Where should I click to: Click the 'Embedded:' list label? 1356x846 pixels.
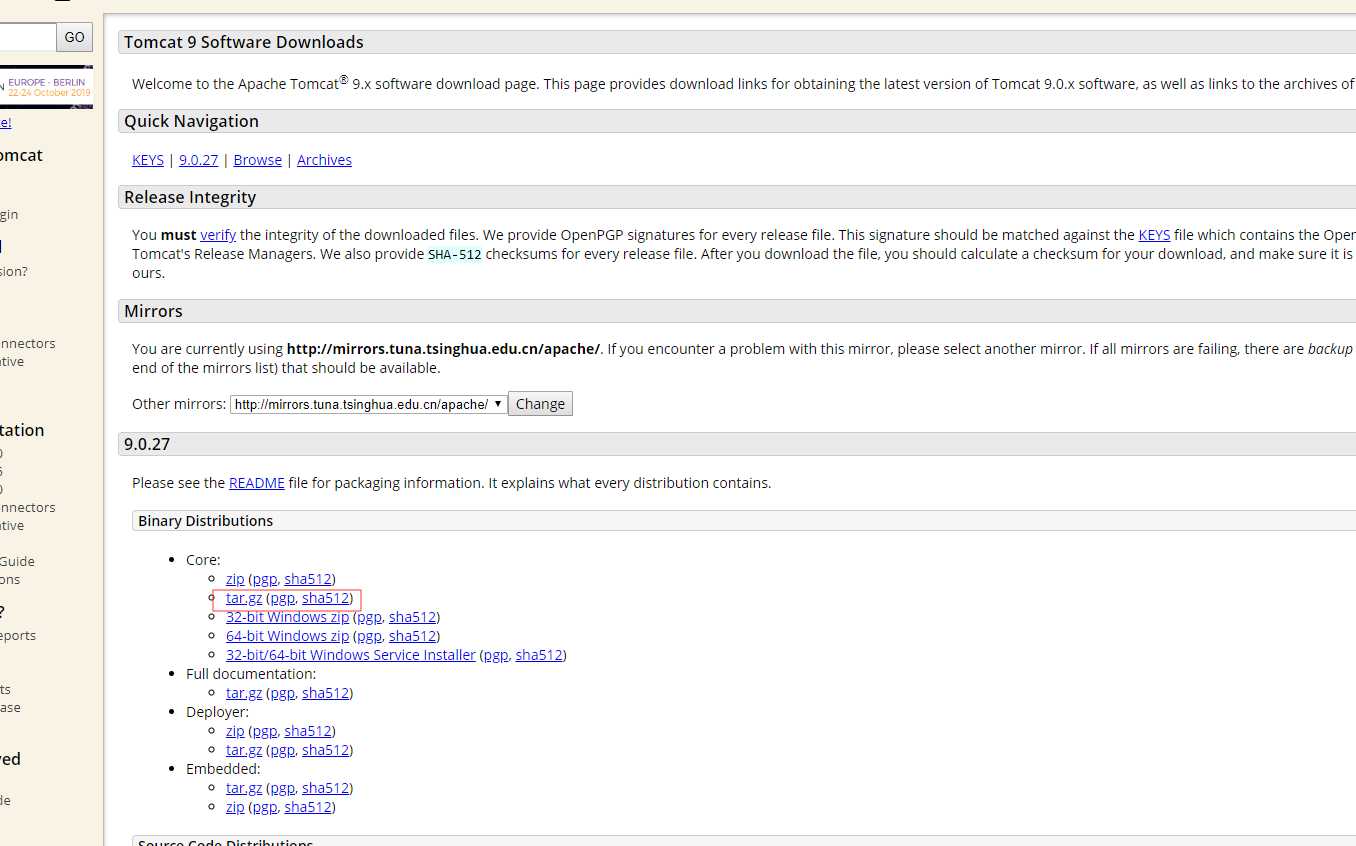(x=223, y=769)
